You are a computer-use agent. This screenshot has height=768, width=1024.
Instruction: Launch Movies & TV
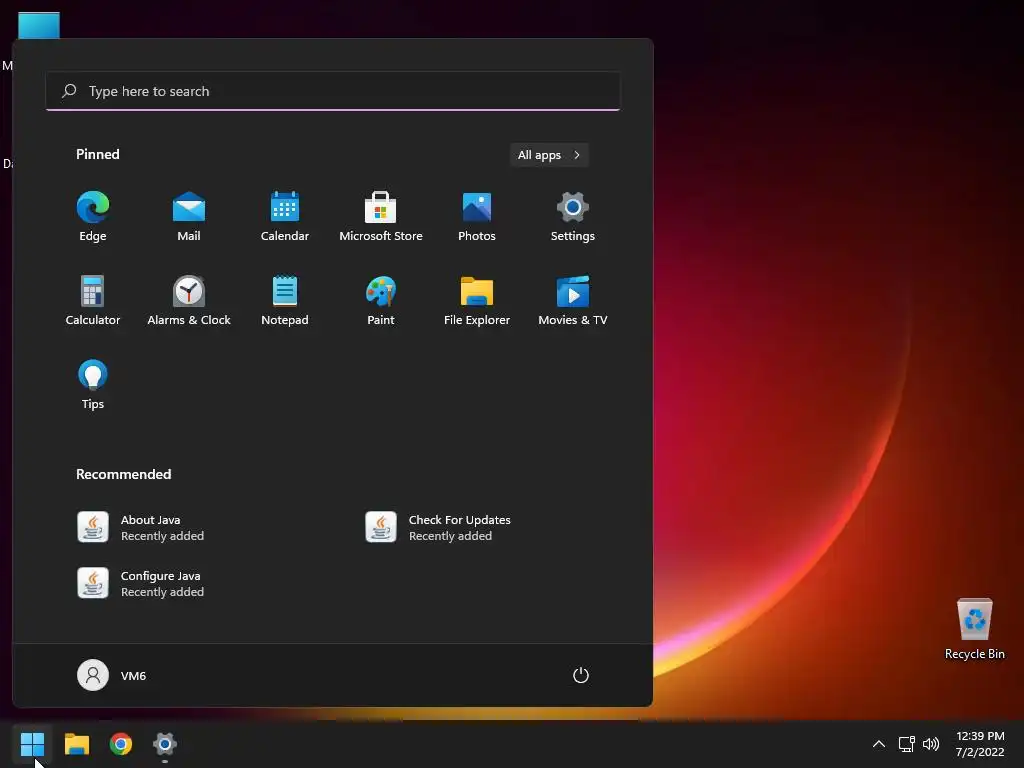tap(573, 300)
